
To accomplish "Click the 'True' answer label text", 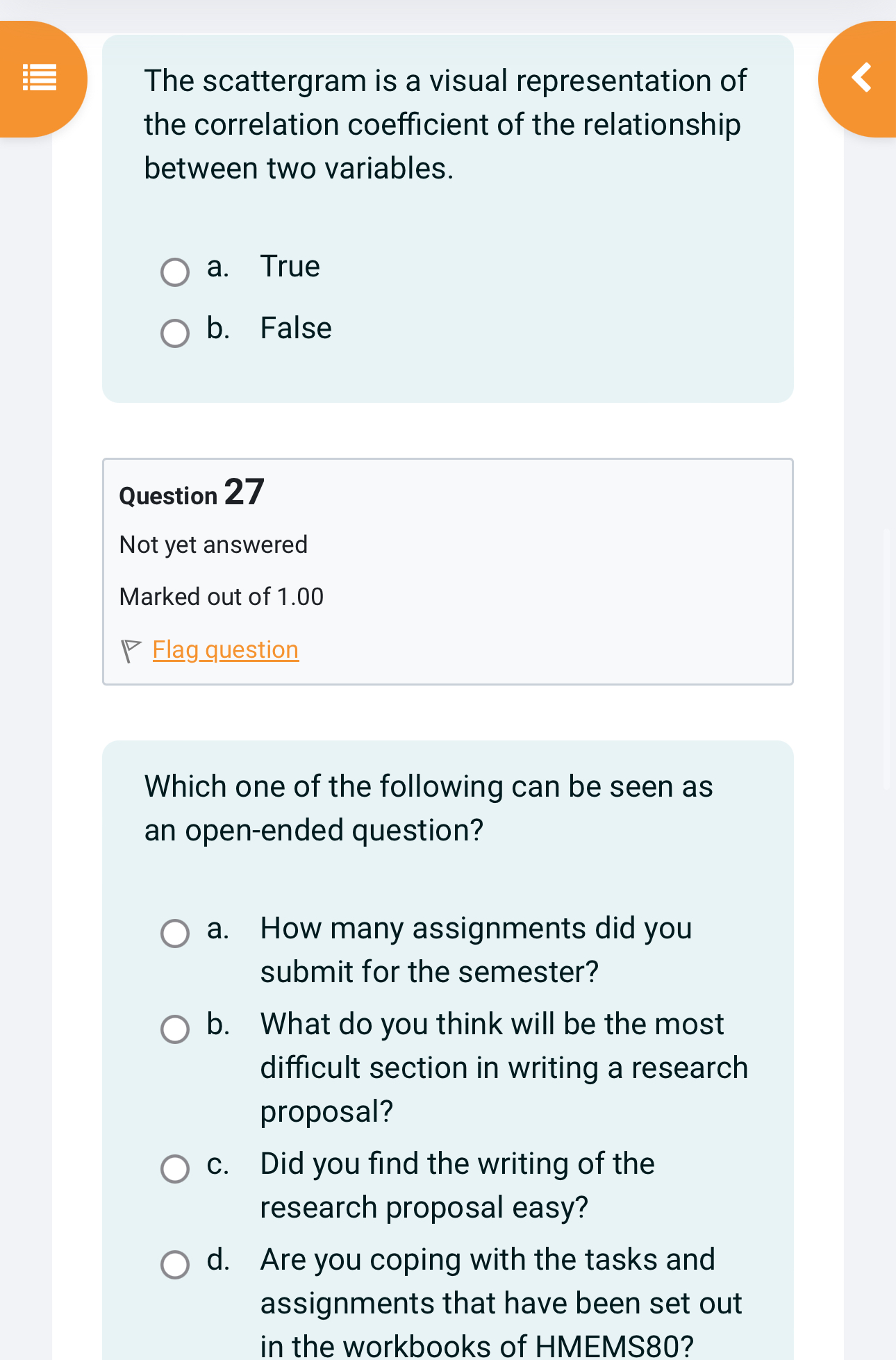I will click(x=290, y=267).
